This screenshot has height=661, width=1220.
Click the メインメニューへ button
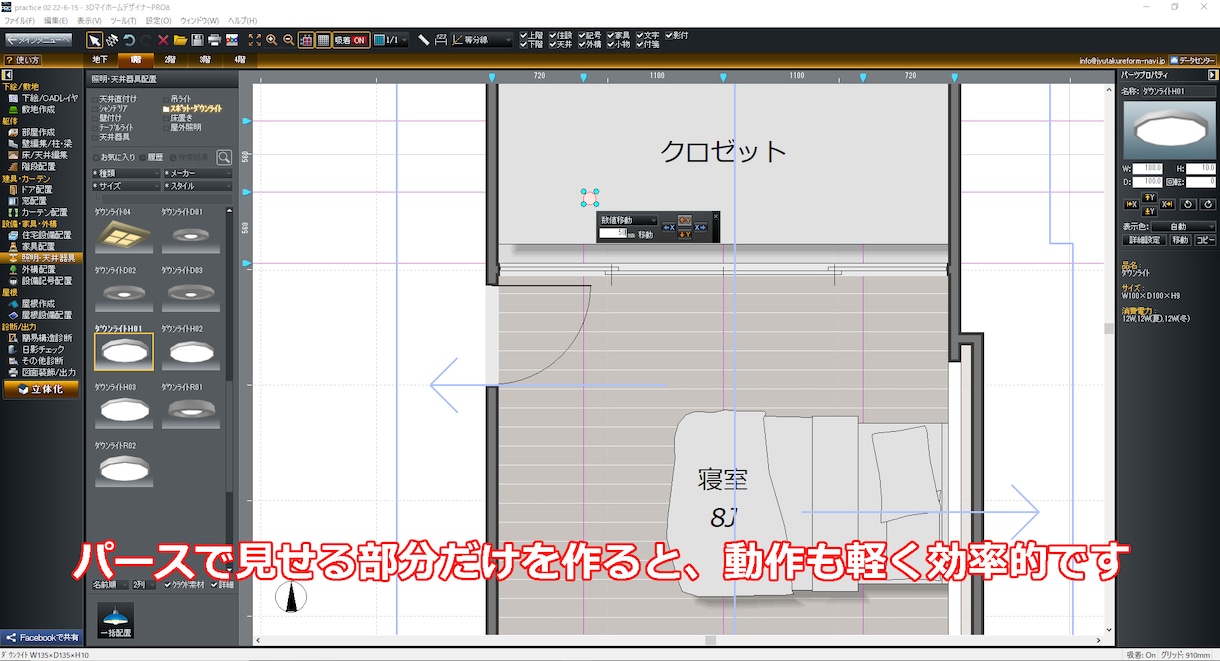[39, 40]
